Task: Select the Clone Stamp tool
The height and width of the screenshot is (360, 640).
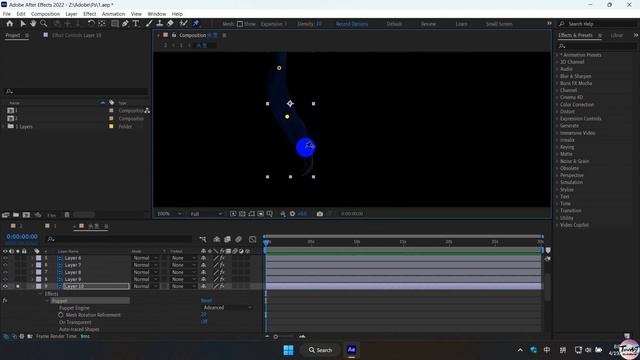Action: point(160,24)
